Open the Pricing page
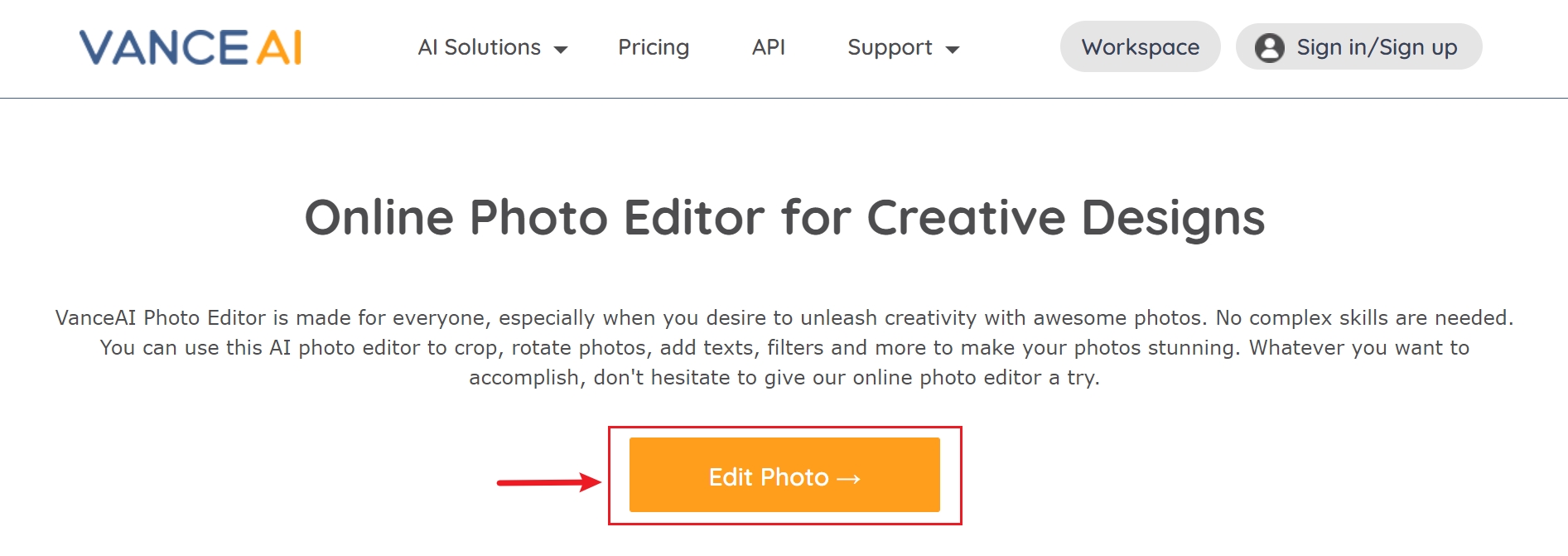Viewport: 1568px width, 556px height. [653, 48]
